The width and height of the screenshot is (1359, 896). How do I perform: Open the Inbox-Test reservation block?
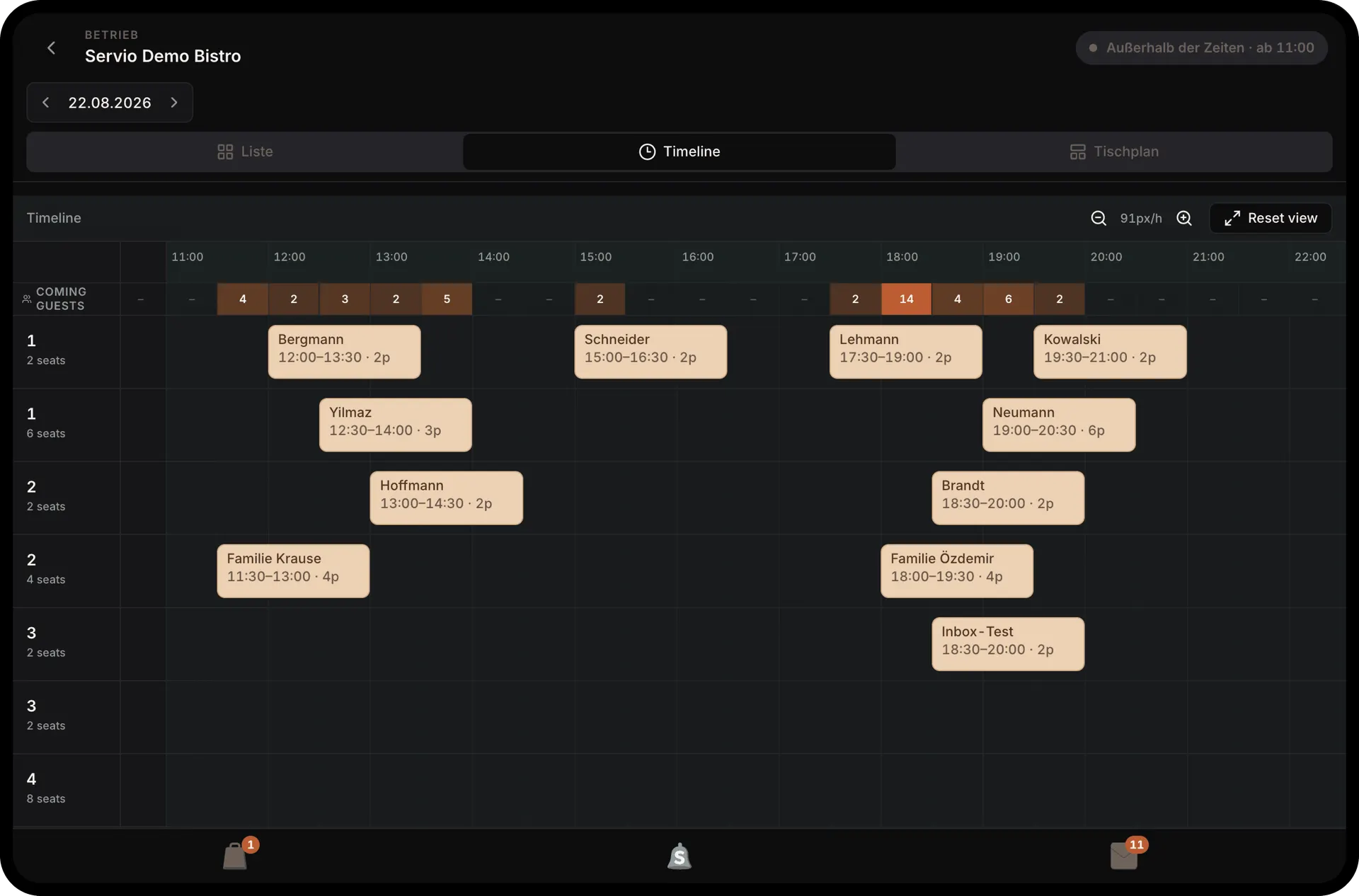tap(1008, 644)
